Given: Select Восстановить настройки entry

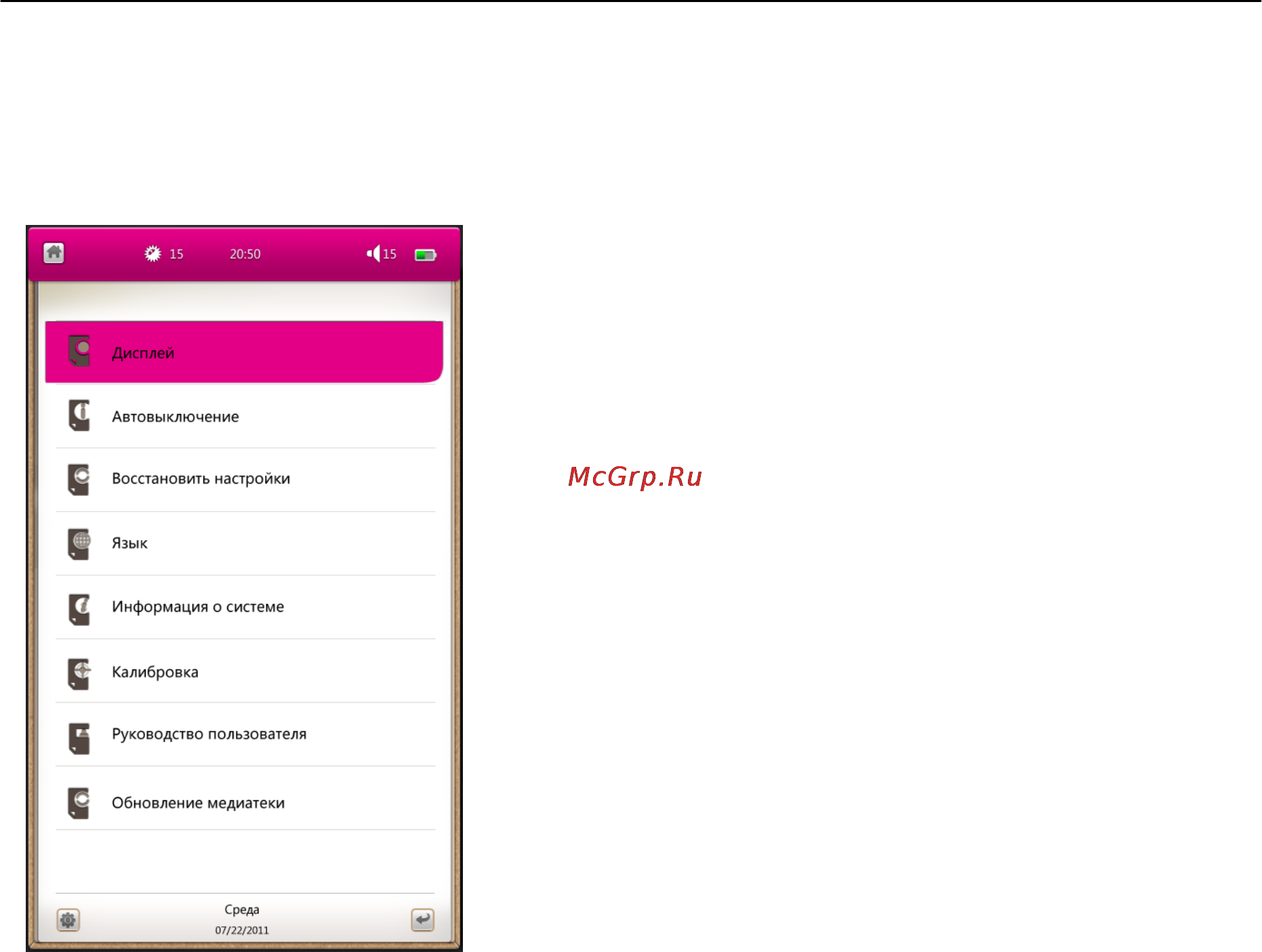Looking at the screenshot, I should pos(245,479).
